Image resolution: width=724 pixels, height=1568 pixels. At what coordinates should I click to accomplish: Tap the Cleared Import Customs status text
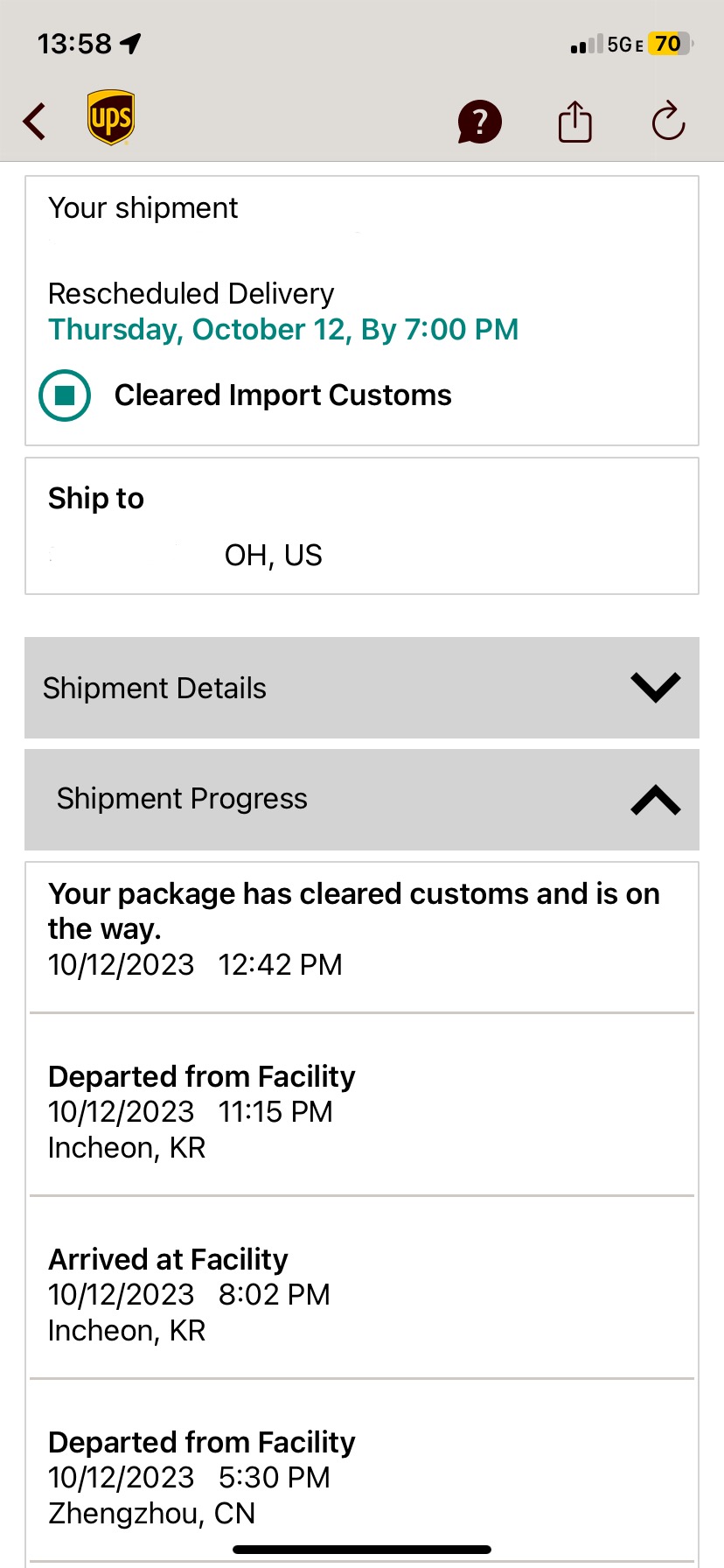pyautogui.click(x=283, y=395)
